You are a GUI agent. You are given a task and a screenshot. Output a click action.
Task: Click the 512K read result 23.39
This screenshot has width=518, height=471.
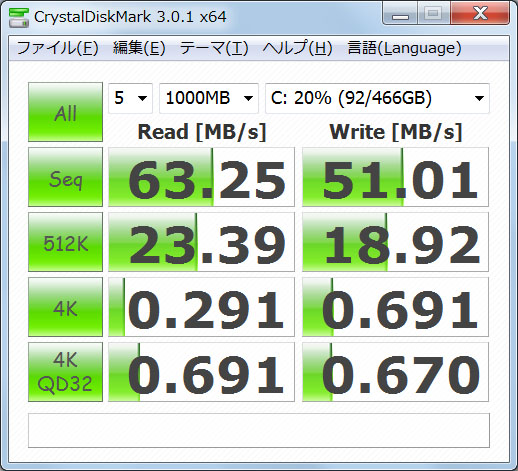[x=201, y=242]
